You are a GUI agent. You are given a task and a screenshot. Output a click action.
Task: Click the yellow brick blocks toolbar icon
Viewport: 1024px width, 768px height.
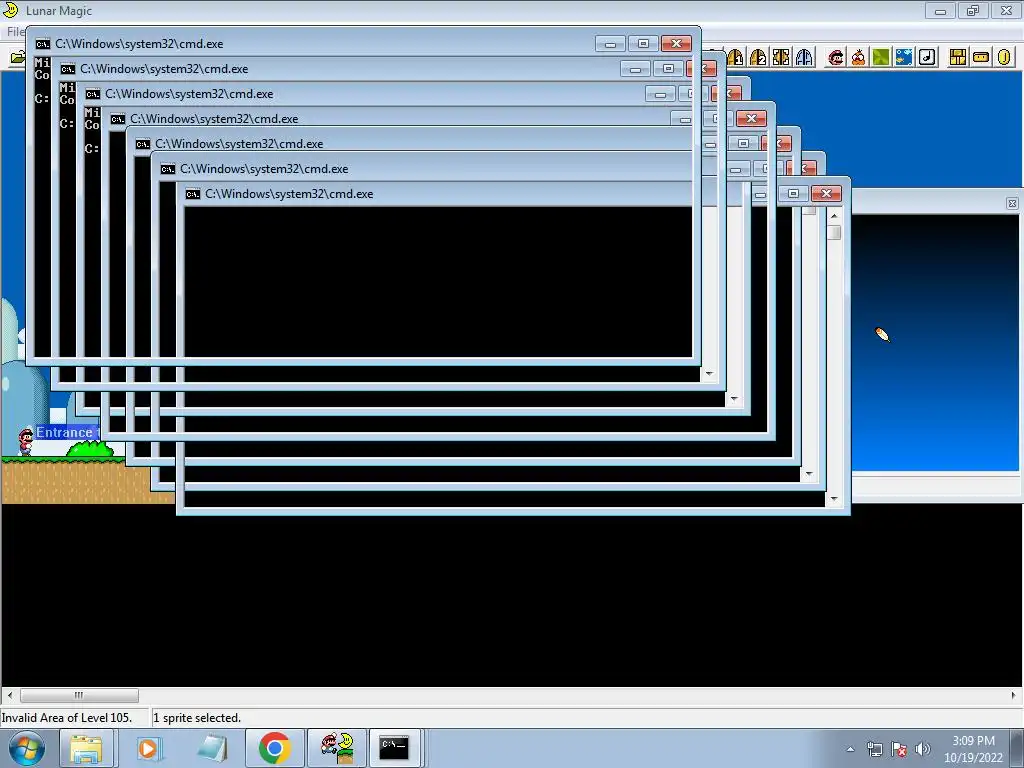coord(958,57)
